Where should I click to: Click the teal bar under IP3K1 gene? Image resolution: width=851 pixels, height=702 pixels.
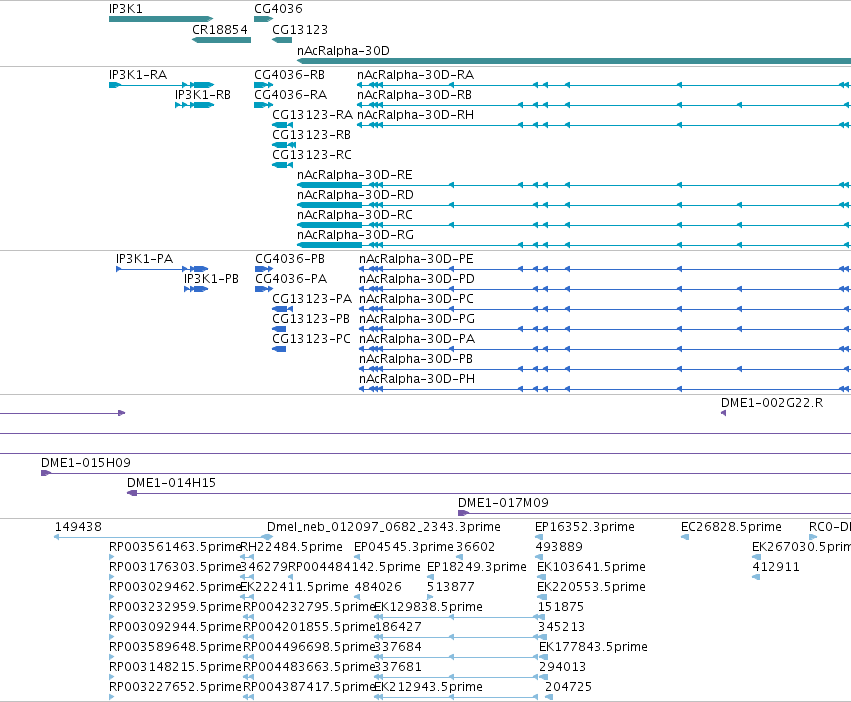[161, 19]
